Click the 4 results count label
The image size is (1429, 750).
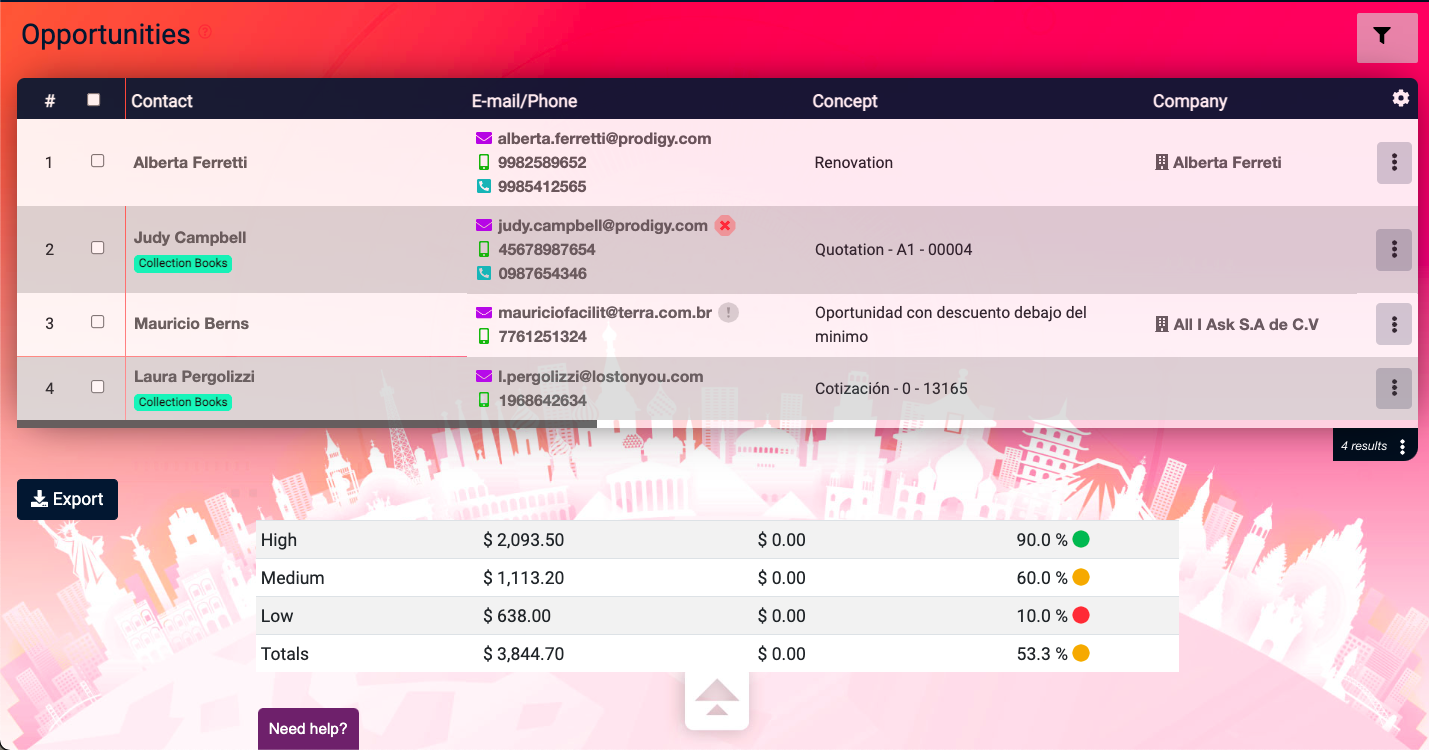[1364, 446]
